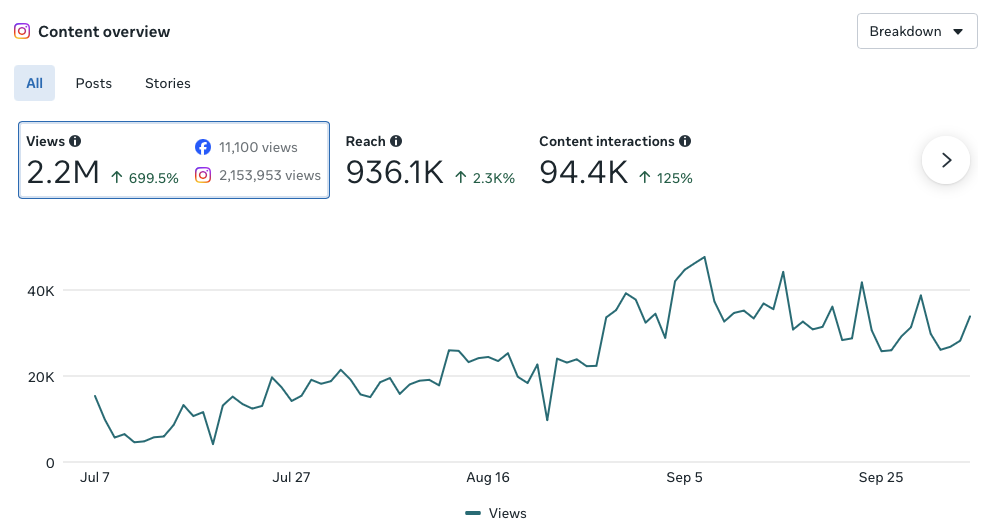The height and width of the screenshot is (525, 990).
Task: Show next metrics with right chevron button
Action: [x=946, y=160]
